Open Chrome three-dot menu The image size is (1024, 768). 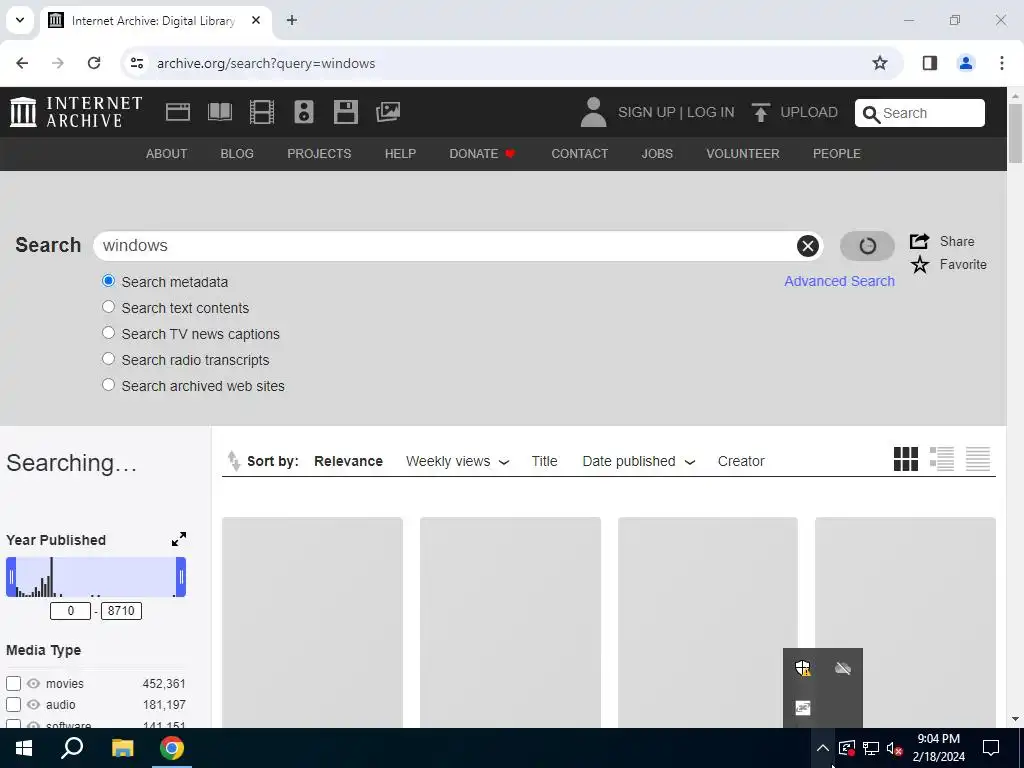pyautogui.click(x=1001, y=63)
